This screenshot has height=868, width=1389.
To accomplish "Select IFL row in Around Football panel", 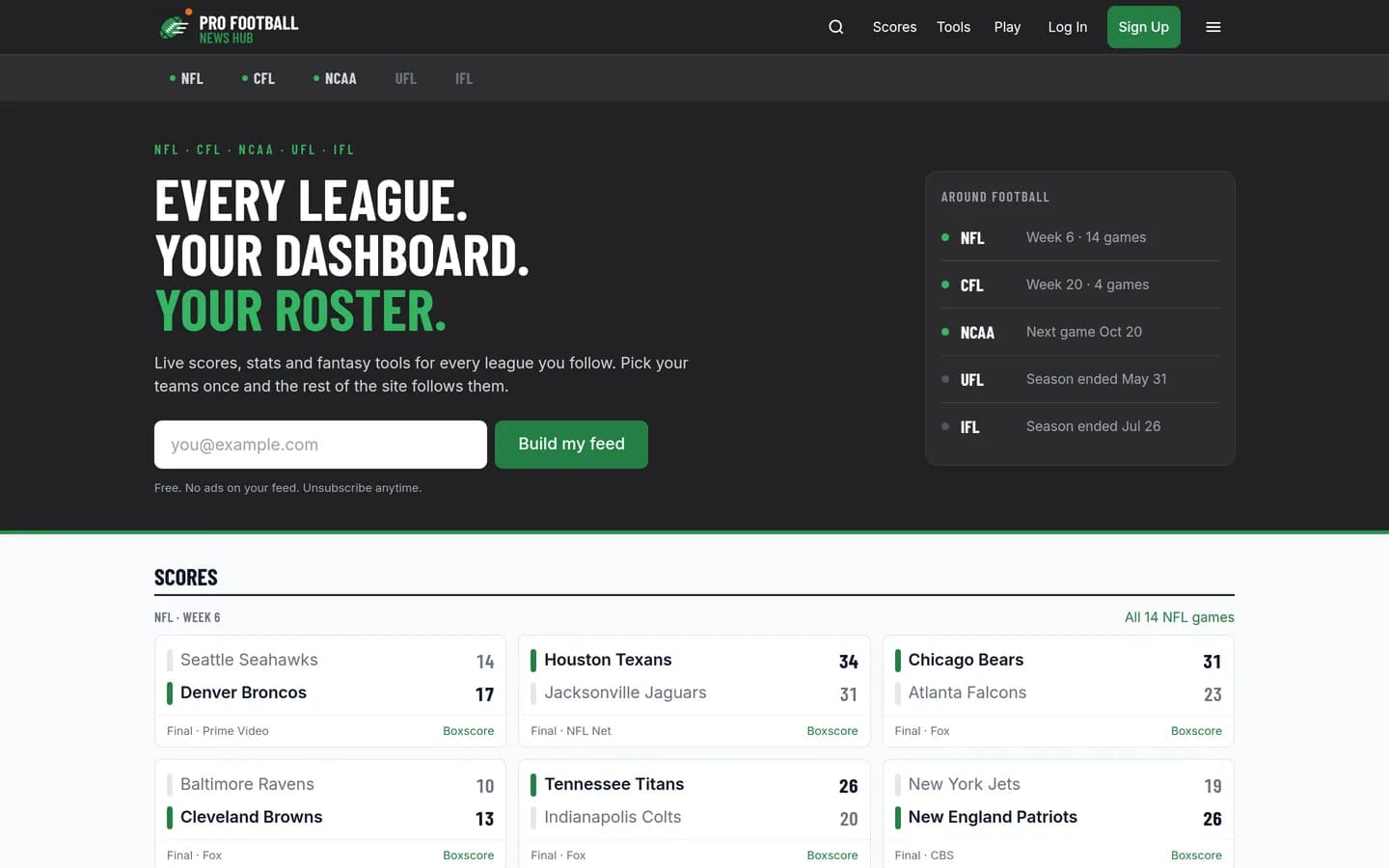I will click(x=1080, y=426).
